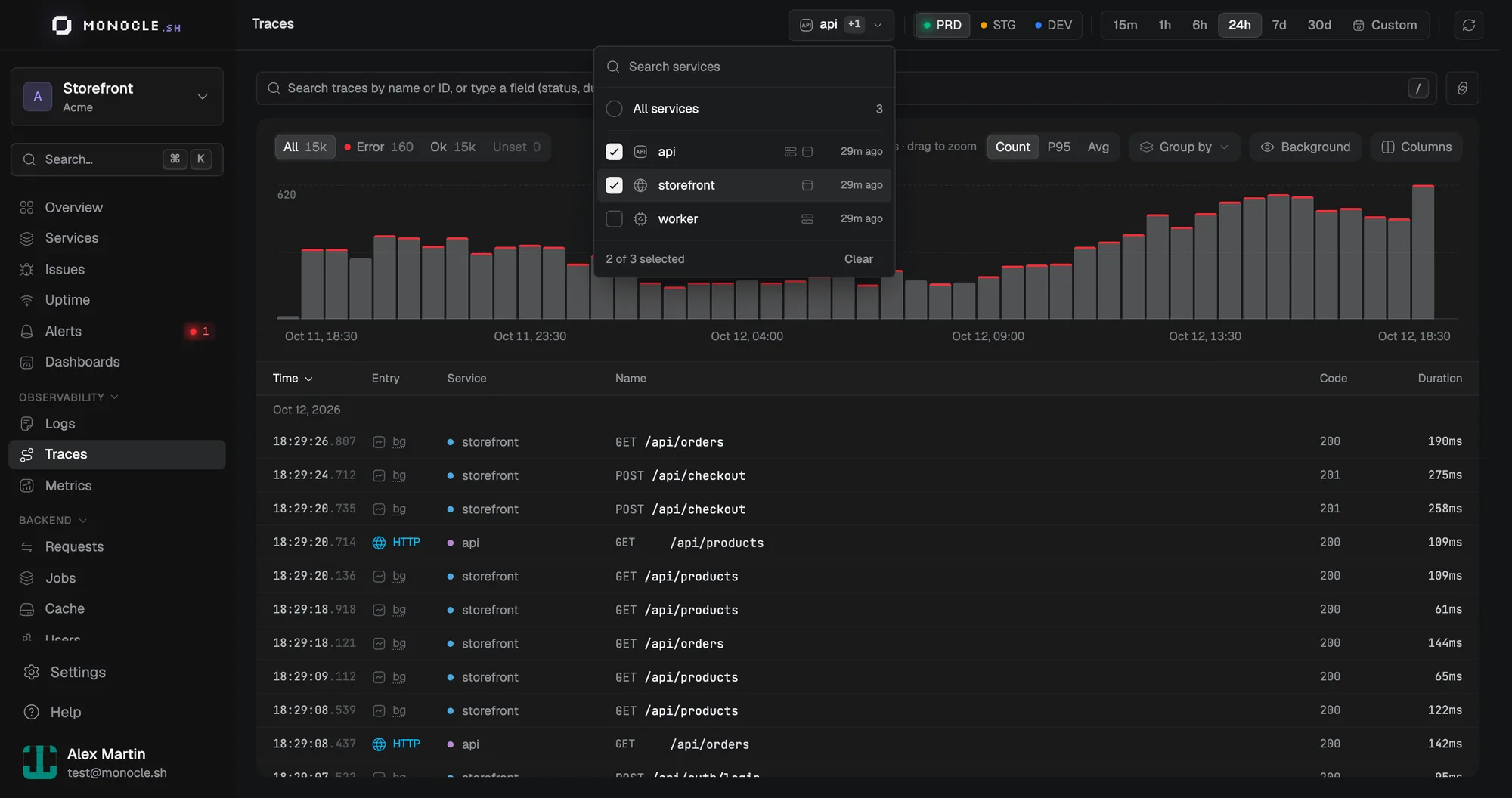Open Help from sidebar
The width and height of the screenshot is (1512, 798).
click(117, 712)
